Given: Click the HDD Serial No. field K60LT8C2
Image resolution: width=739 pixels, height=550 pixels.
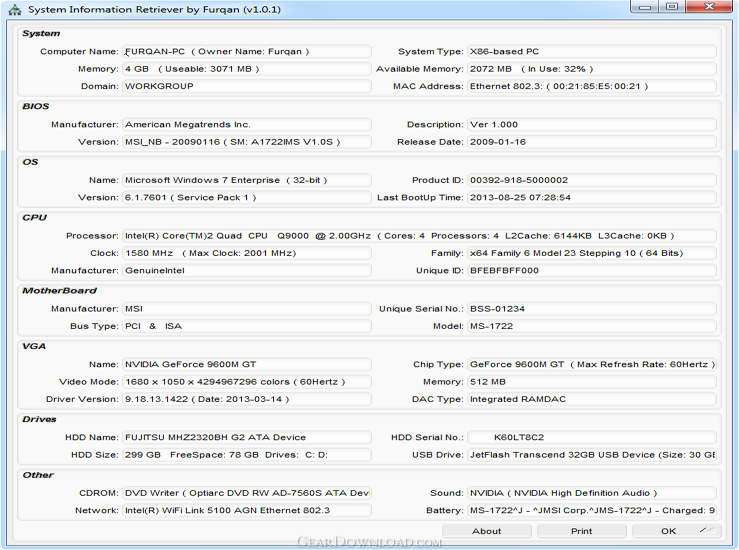Looking at the screenshot, I should pos(592,437).
